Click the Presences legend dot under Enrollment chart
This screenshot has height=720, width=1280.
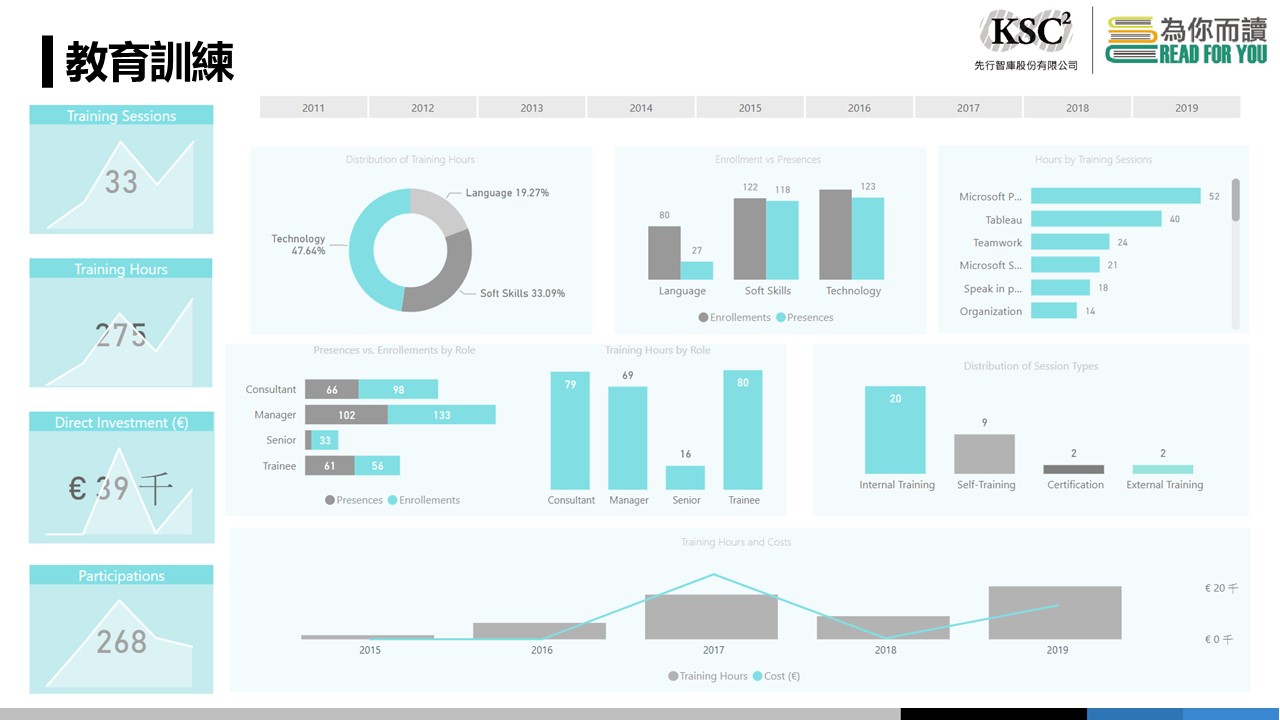[780, 318]
